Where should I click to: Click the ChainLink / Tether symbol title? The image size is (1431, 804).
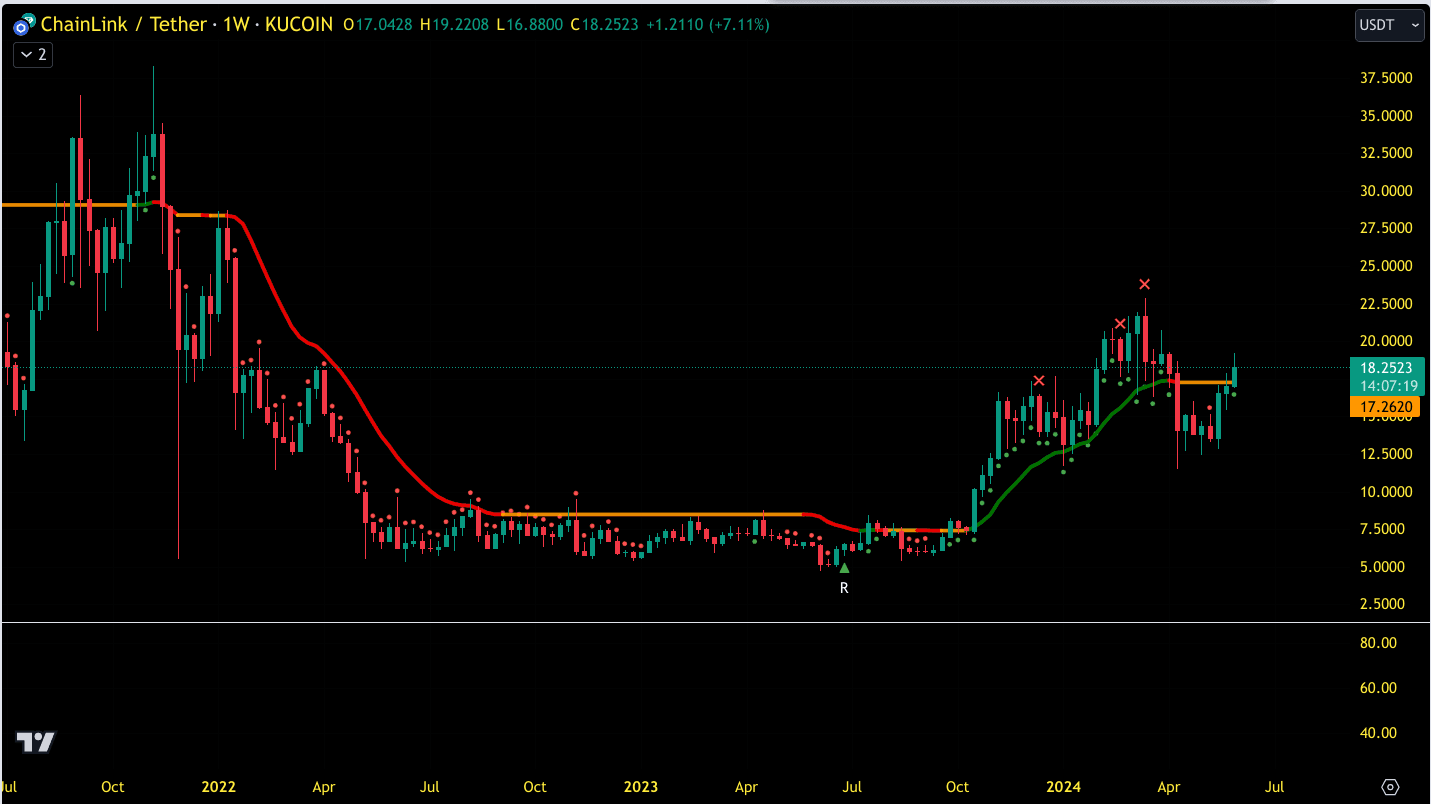coord(126,25)
